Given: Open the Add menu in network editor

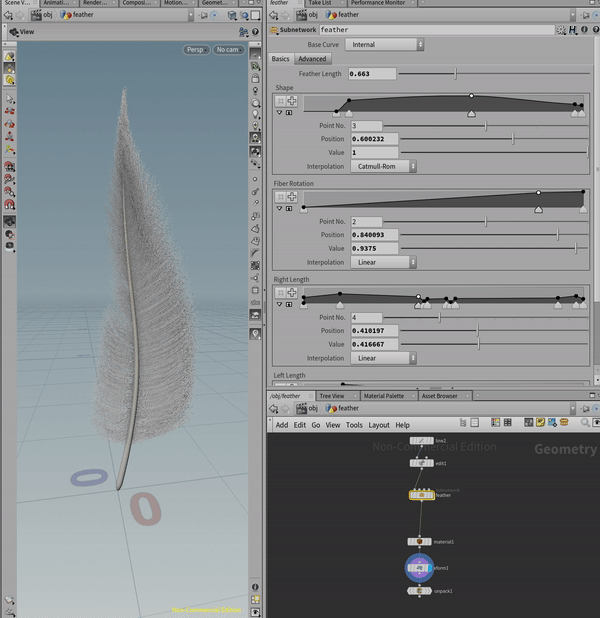Looking at the screenshot, I should tap(281, 425).
